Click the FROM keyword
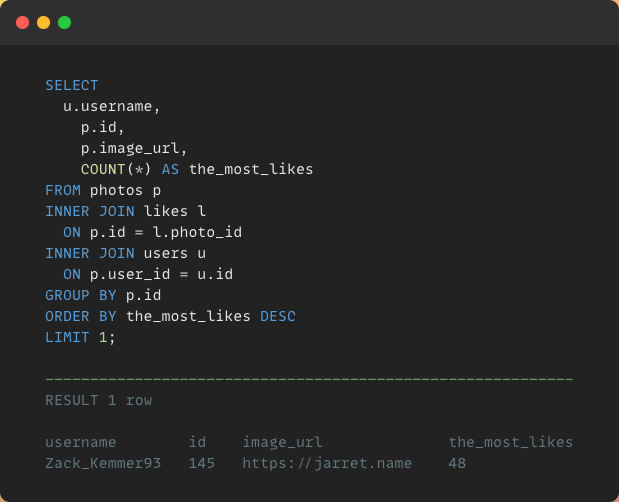This screenshot has width=619, height=502. click(x=63, y=190)
